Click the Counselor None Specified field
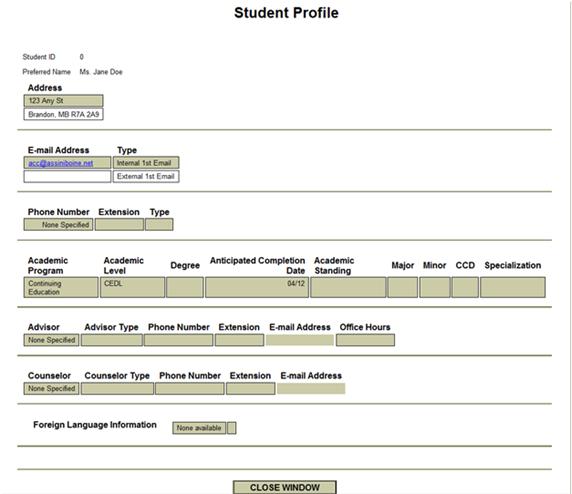The height and width of the screenshot is (494, 572). click(x=51, y=389)
